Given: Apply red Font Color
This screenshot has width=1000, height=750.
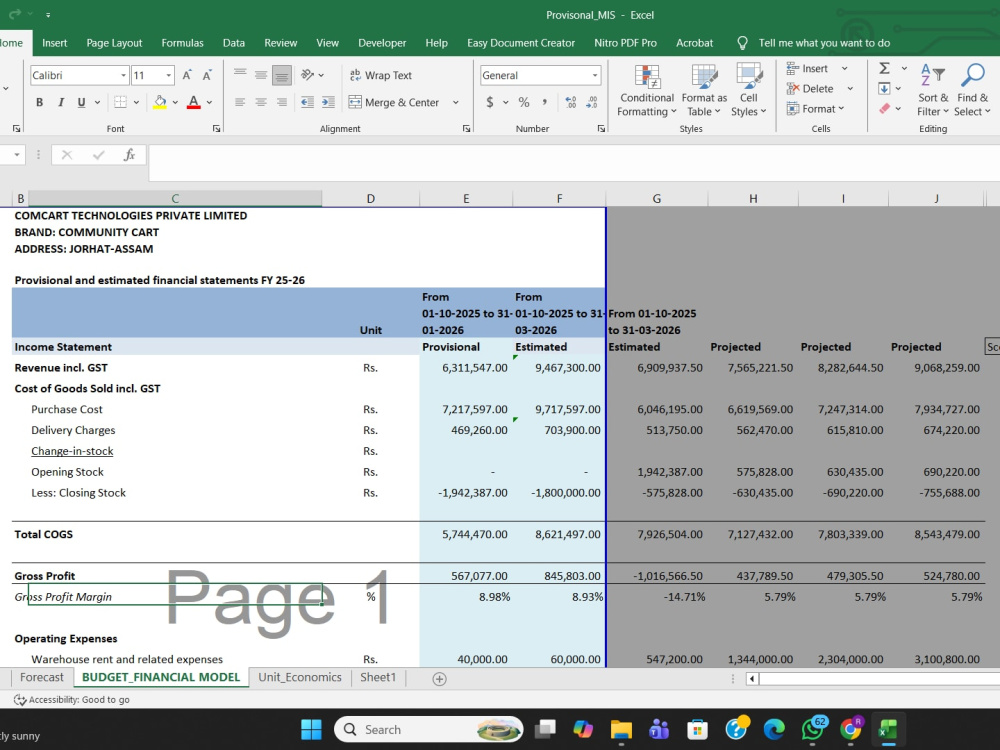Looking at the screenshot, I should [194, 102].
